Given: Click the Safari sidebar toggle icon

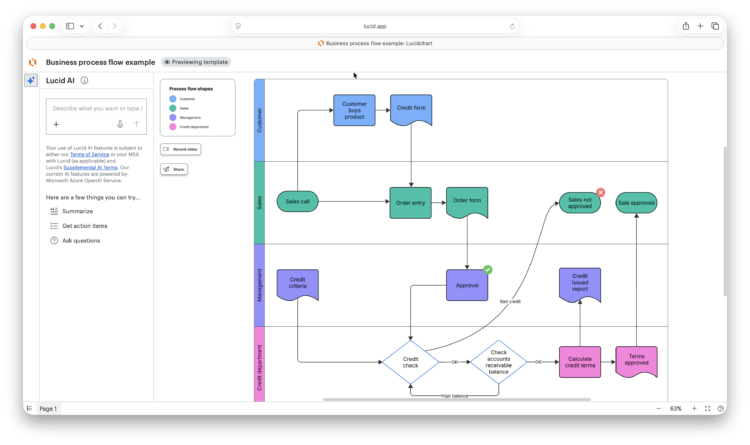Looking at the screenshot, I should (70, 26).
